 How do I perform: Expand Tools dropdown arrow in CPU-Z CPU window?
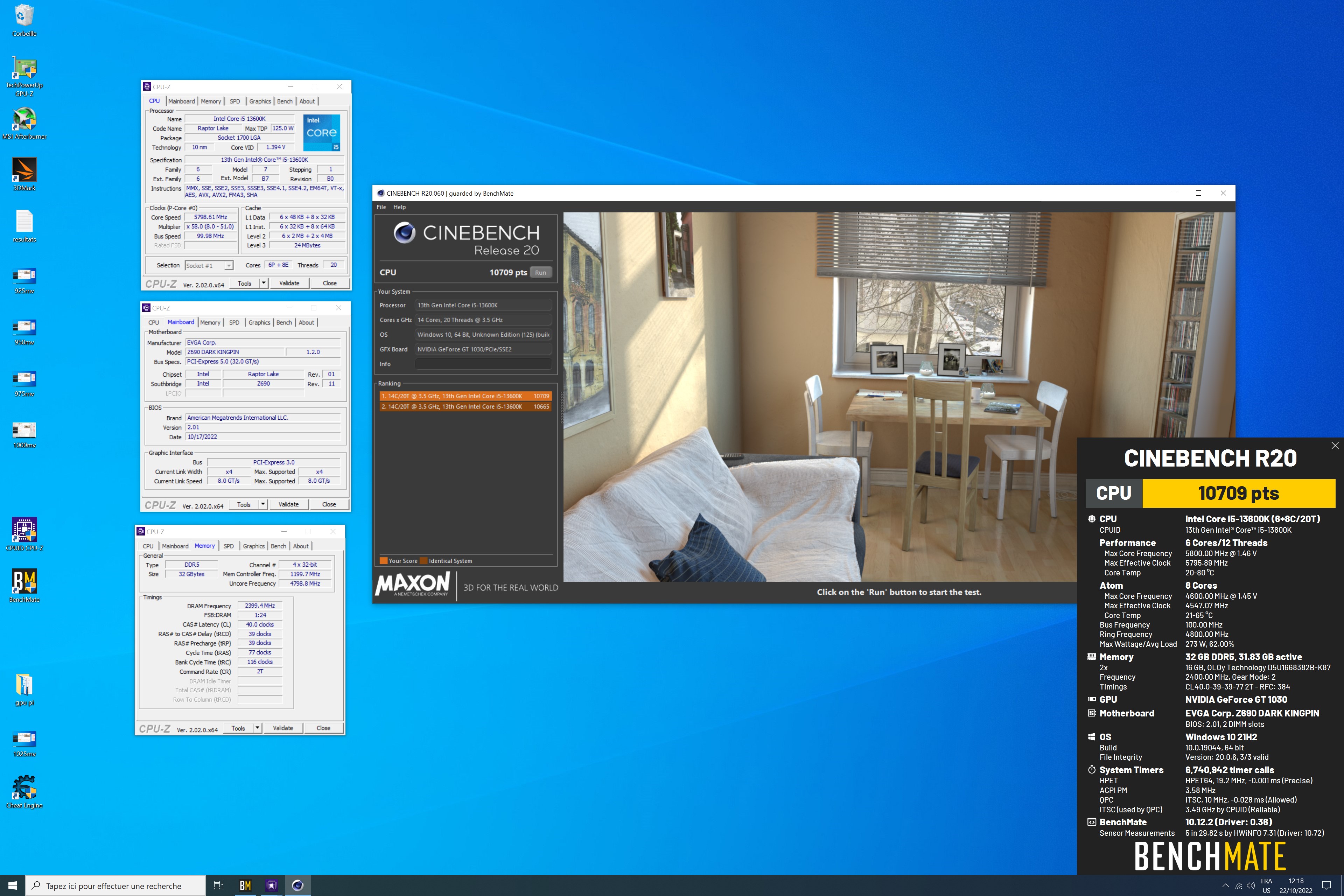(x=264, y=283)
